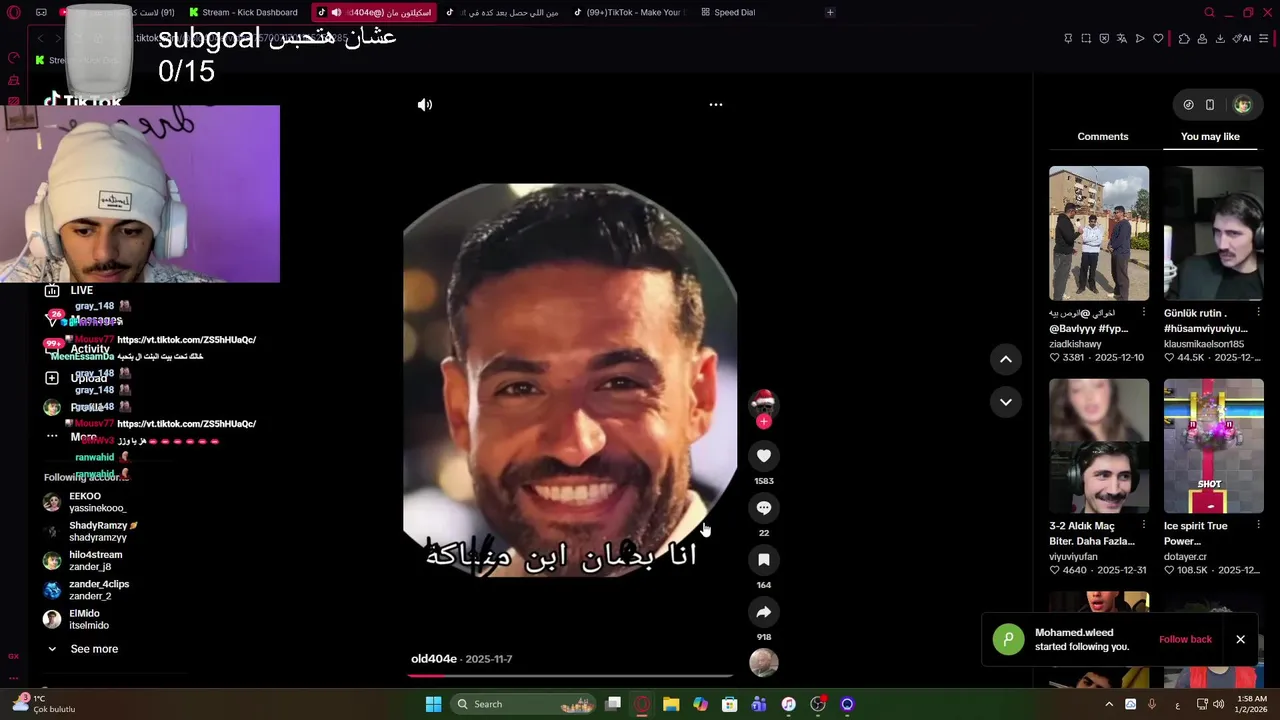1280x720 pixels.
Task: Click TikTok coin icon in header pill
Action: [x=1188, y=104]
